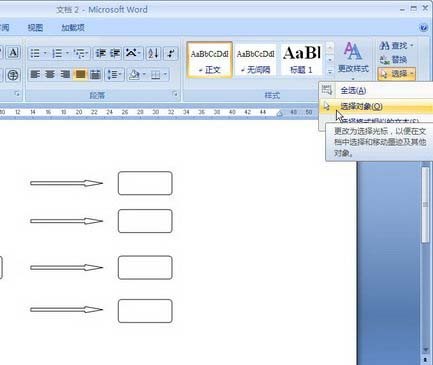This screenshot has width=433, height=365.
Task: Click the shading paint bucket color
Action: [134, 75]
